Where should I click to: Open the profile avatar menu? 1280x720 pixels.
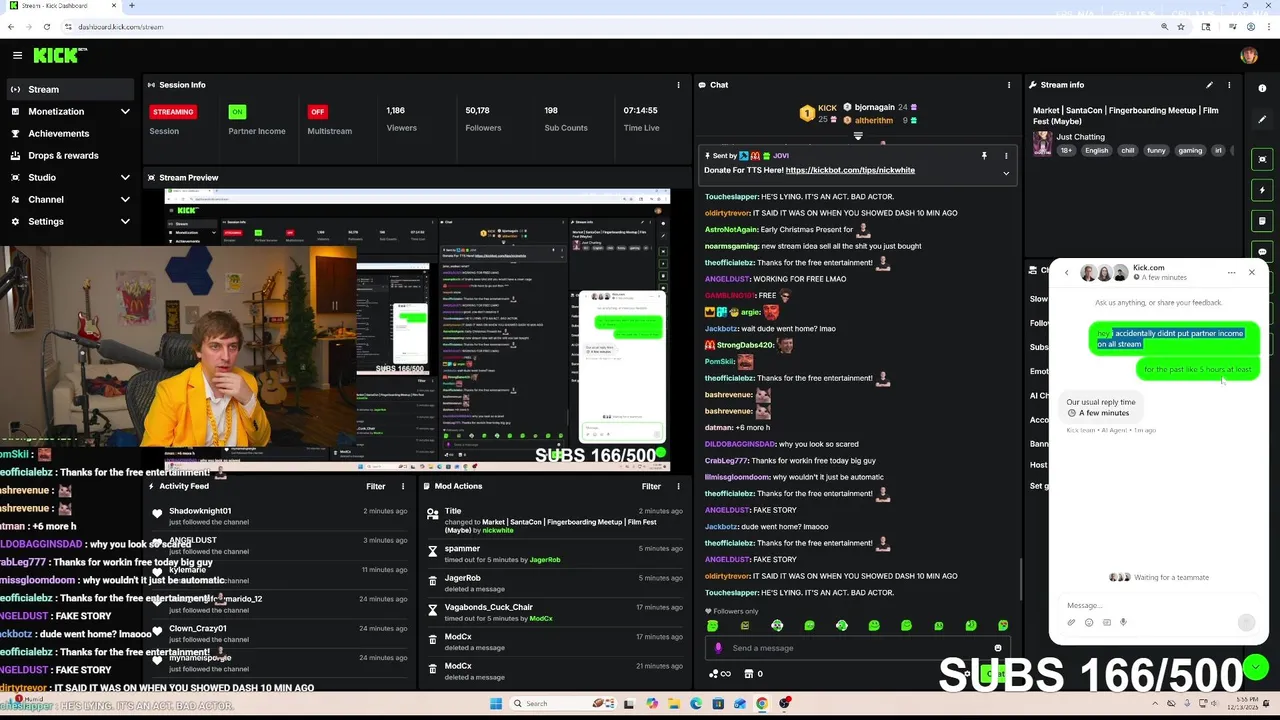[x=1248, y=56]
